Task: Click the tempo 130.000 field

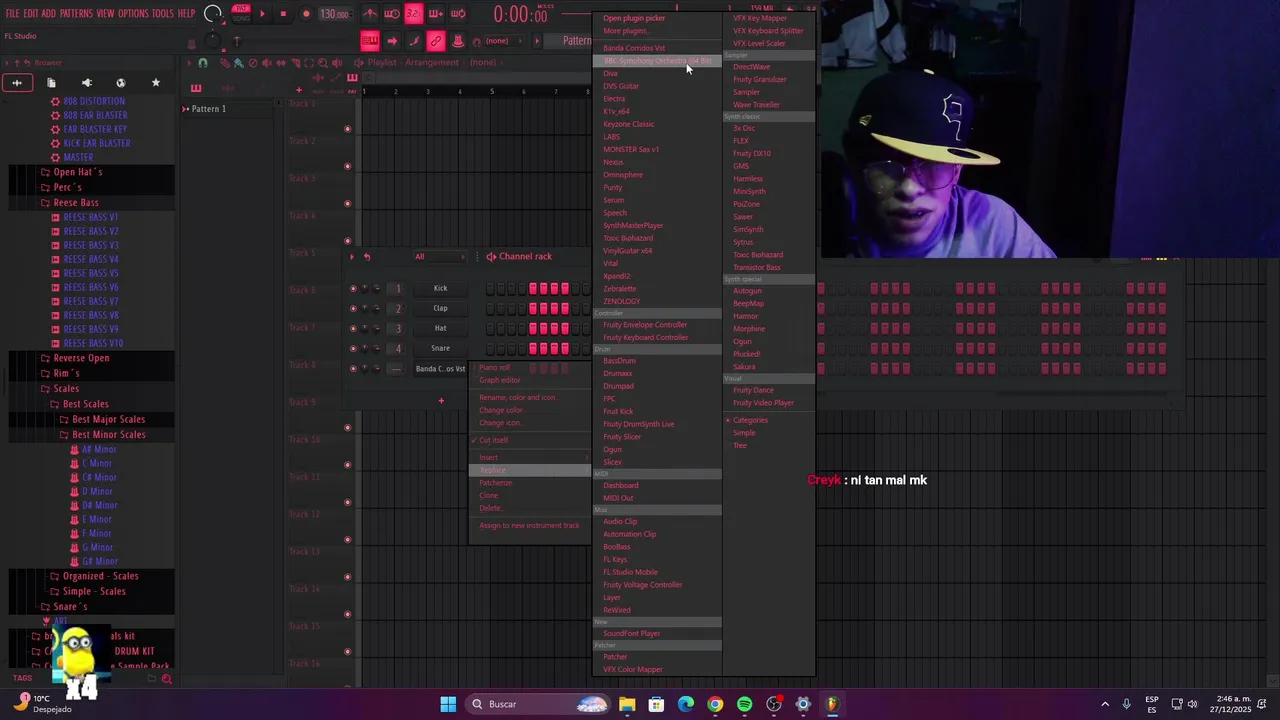Action: pos(335,14)
